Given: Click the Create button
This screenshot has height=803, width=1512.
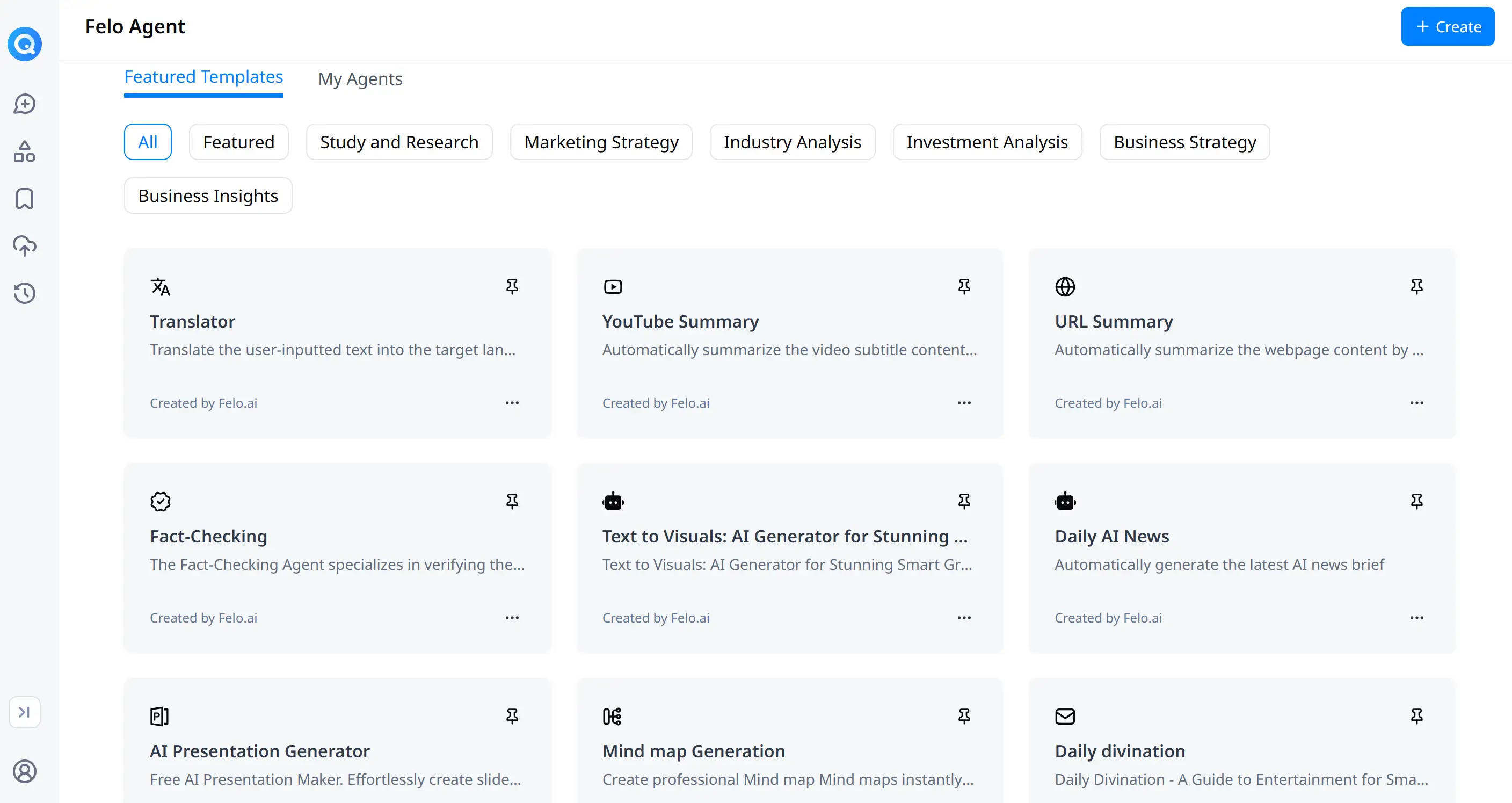Looking at the screenshot, I should coord(1448,26).
